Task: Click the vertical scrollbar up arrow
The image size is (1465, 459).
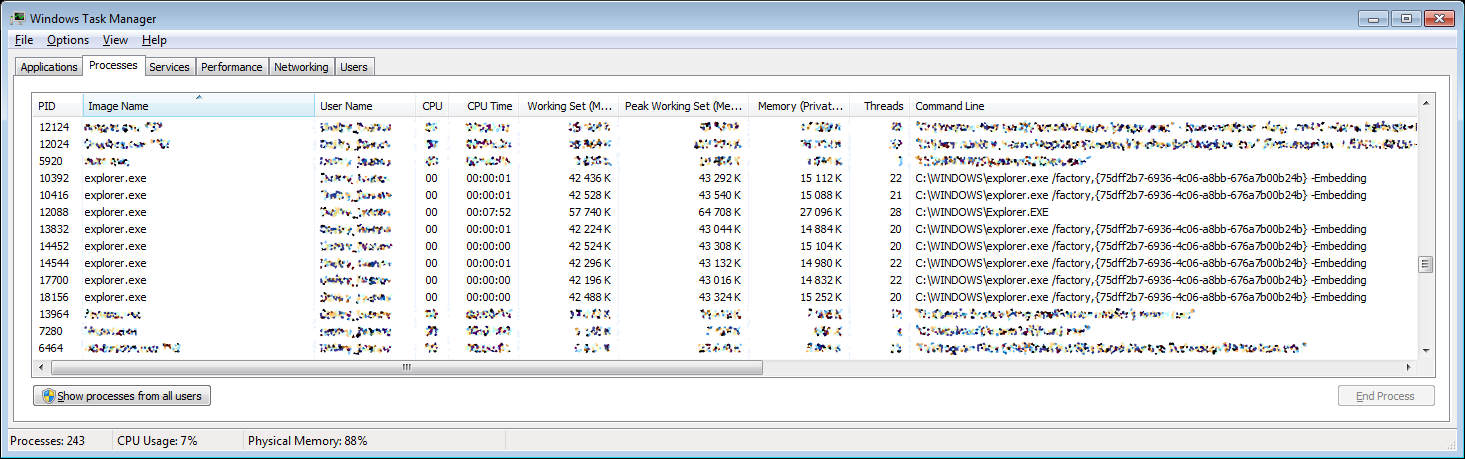Action: tap(1426, 102)
